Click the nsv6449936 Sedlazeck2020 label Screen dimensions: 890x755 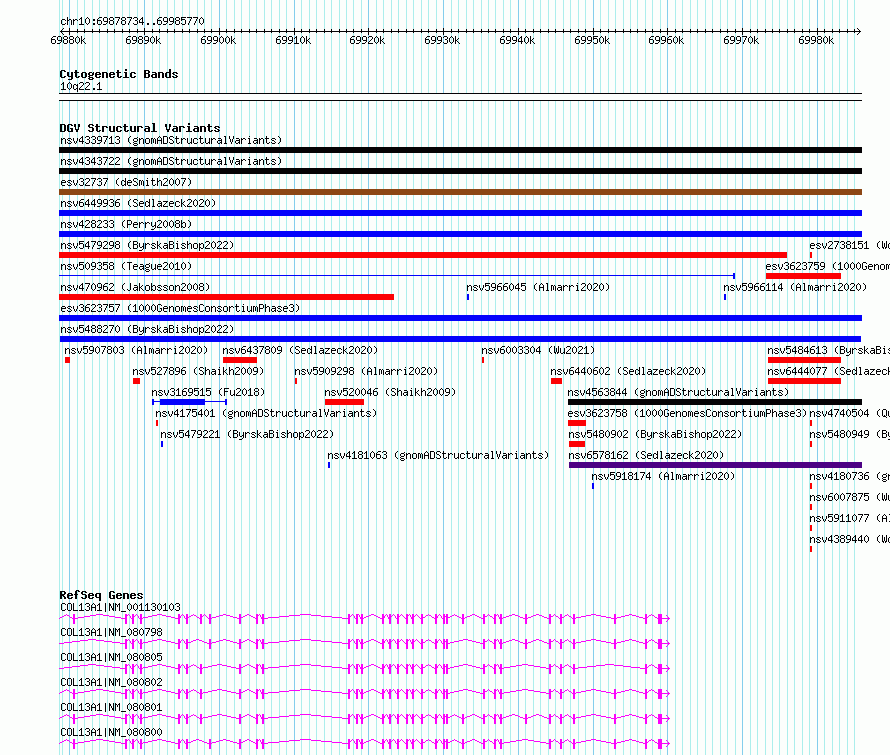tap(138, 203)
